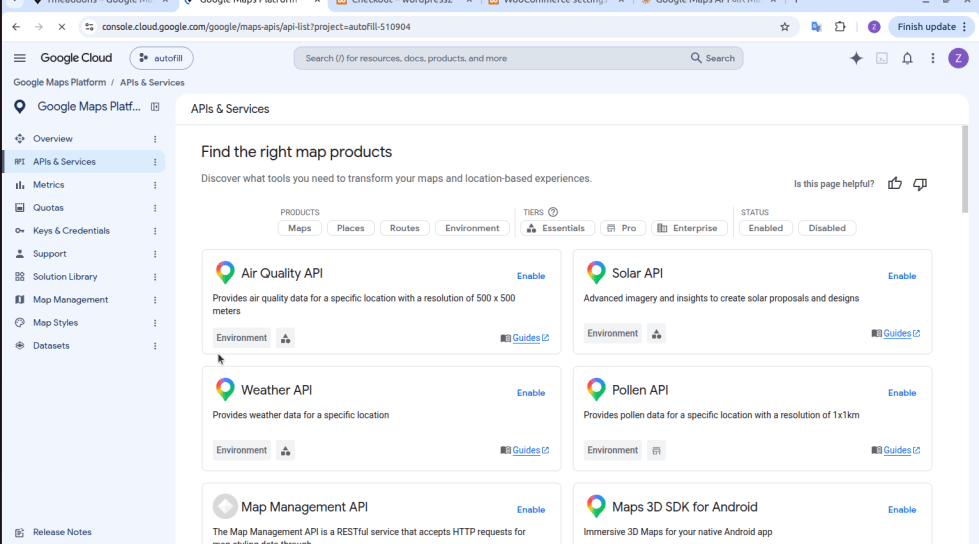Switch to the WooCommerce settings browser tab
Viewport: 979px width, 544px height.
[x=554, y=2]
